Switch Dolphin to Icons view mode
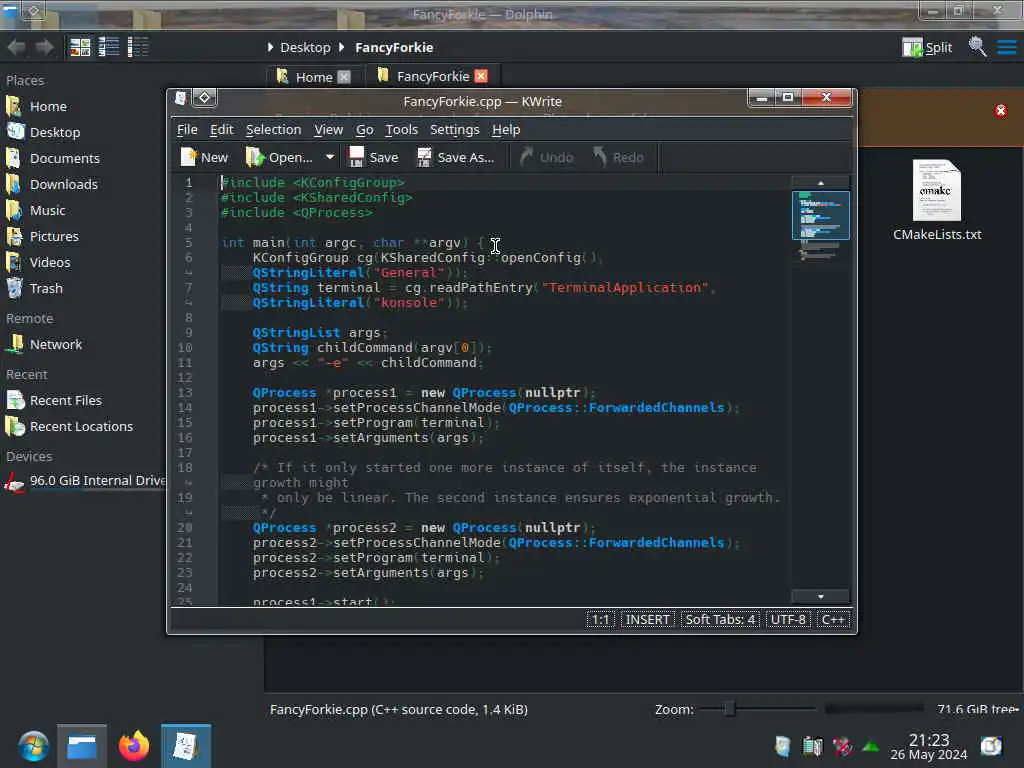1024x768 pixels. [x=80, y=47]
